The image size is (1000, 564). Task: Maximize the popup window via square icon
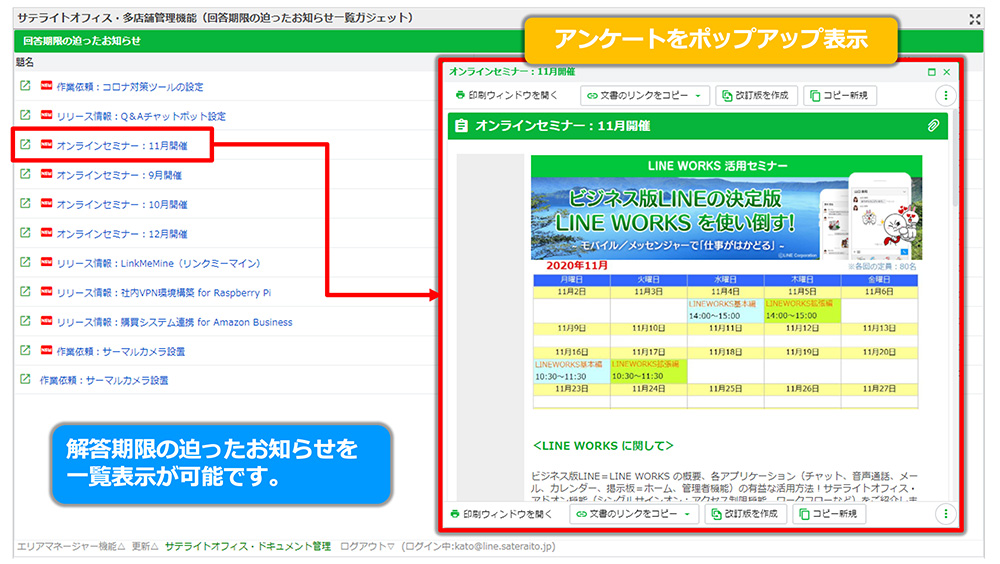pos(932,72)
